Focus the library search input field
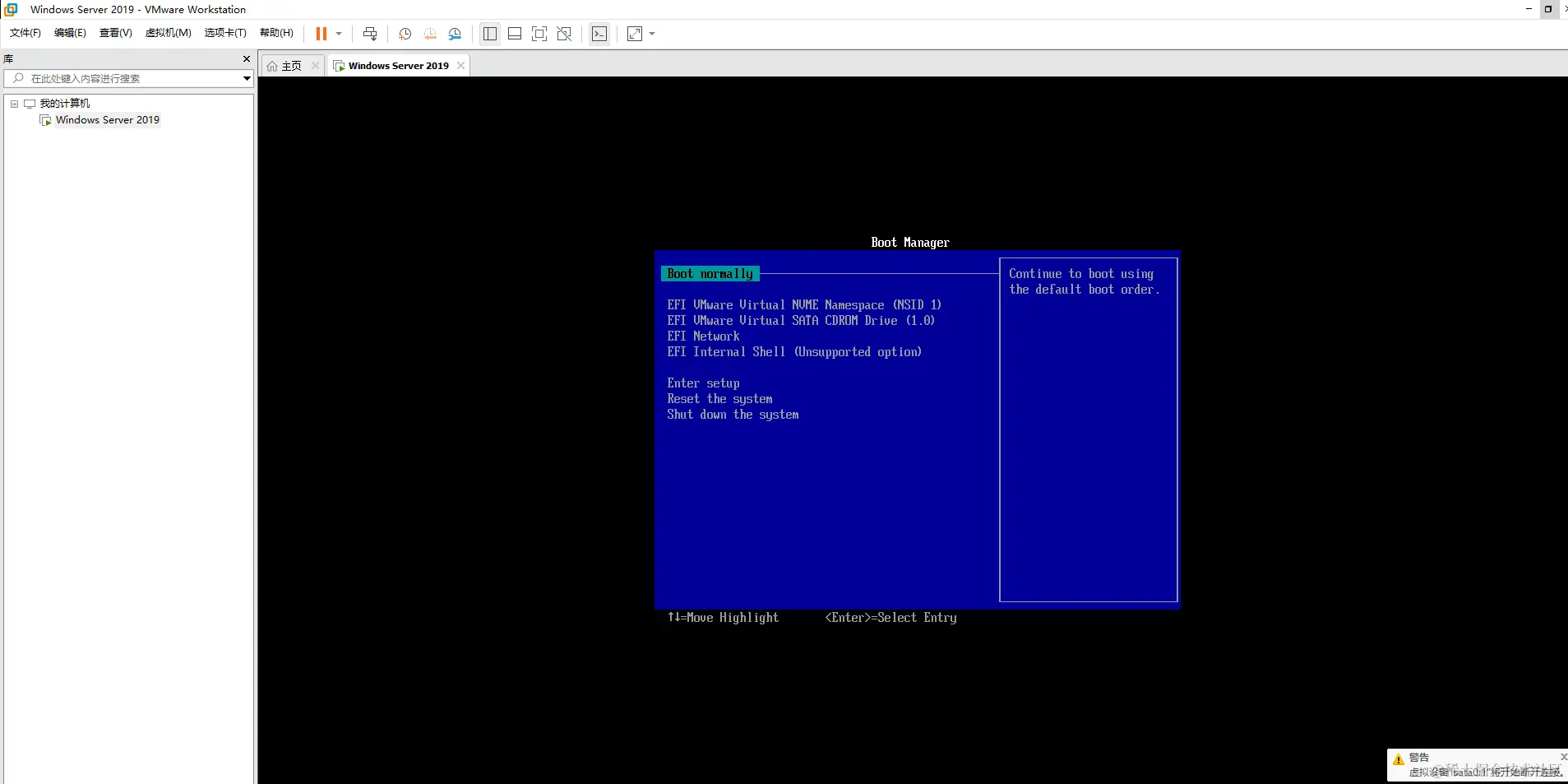The height and width of the screenshot is (784, 1568). click(x=127, y=79)
